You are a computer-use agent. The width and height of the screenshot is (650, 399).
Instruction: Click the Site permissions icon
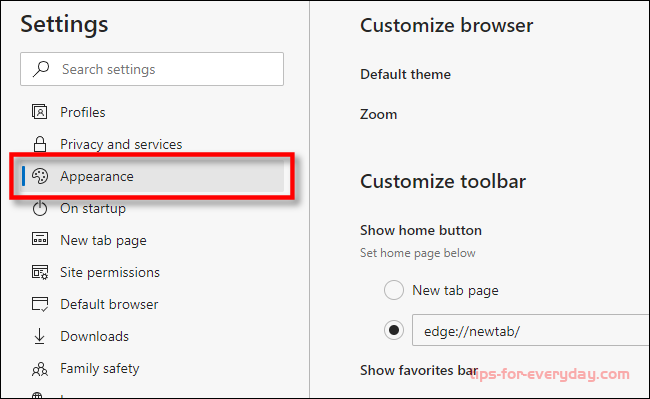pos(40,272)
